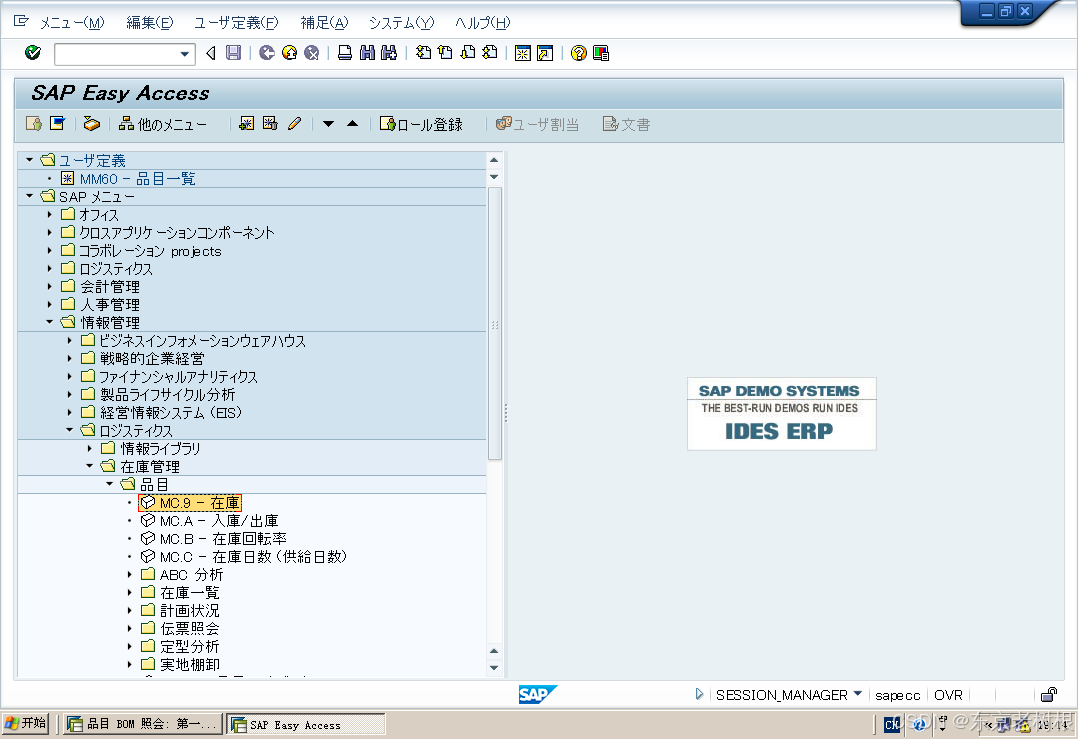
Task: Collapse the SAP メニュー node
Action: tap(29, 196)
